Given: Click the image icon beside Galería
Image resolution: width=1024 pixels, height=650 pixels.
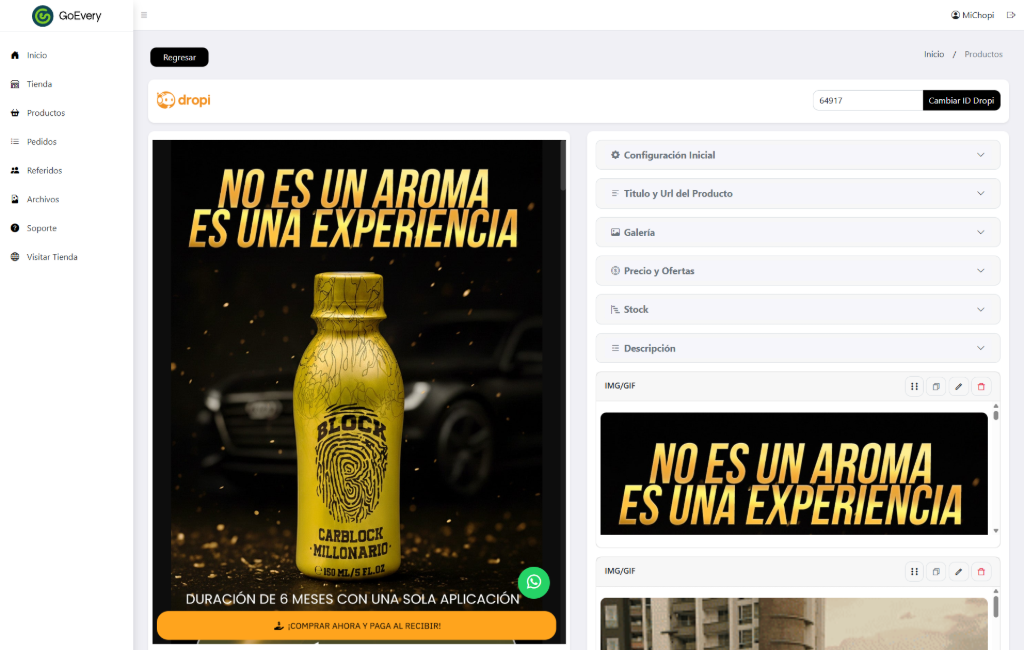Looking at the screenshot, I should [x=615, y=233].
